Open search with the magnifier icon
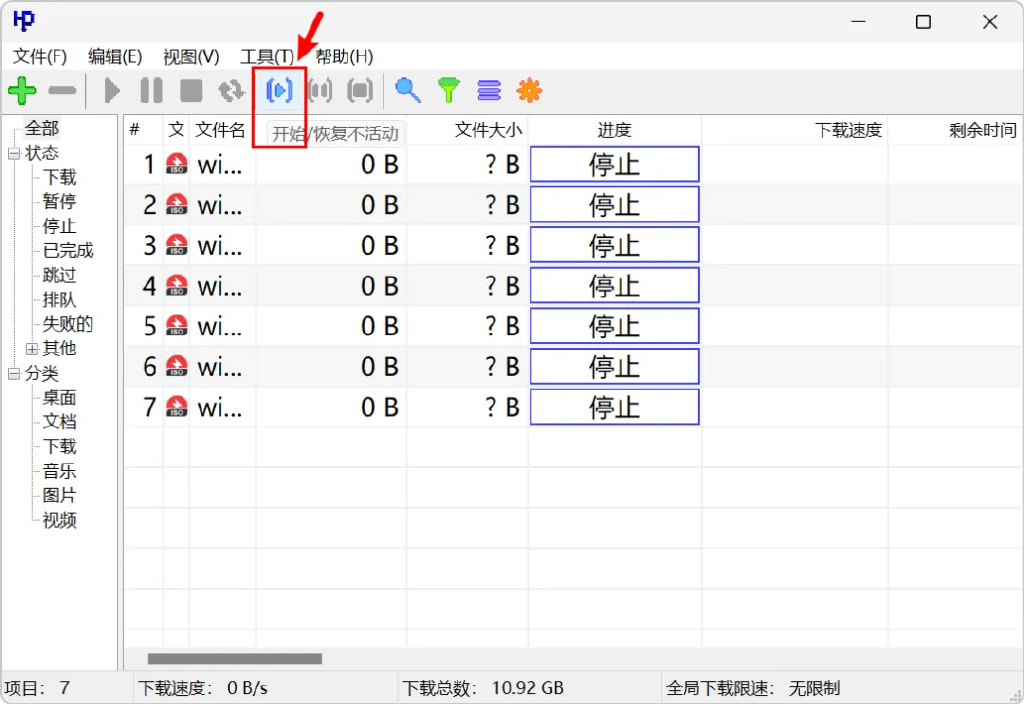The image size is (1024, 704). point(407,91)
